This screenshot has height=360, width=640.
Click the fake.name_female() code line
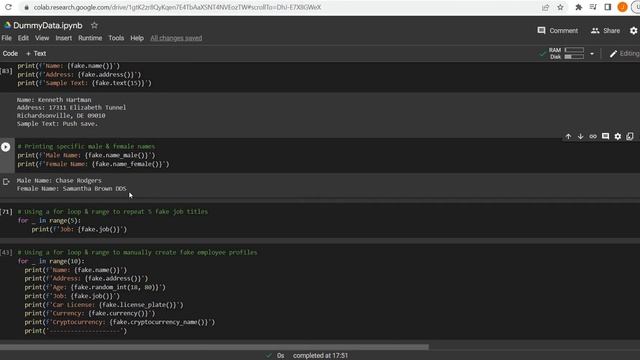tap(93, 164)
